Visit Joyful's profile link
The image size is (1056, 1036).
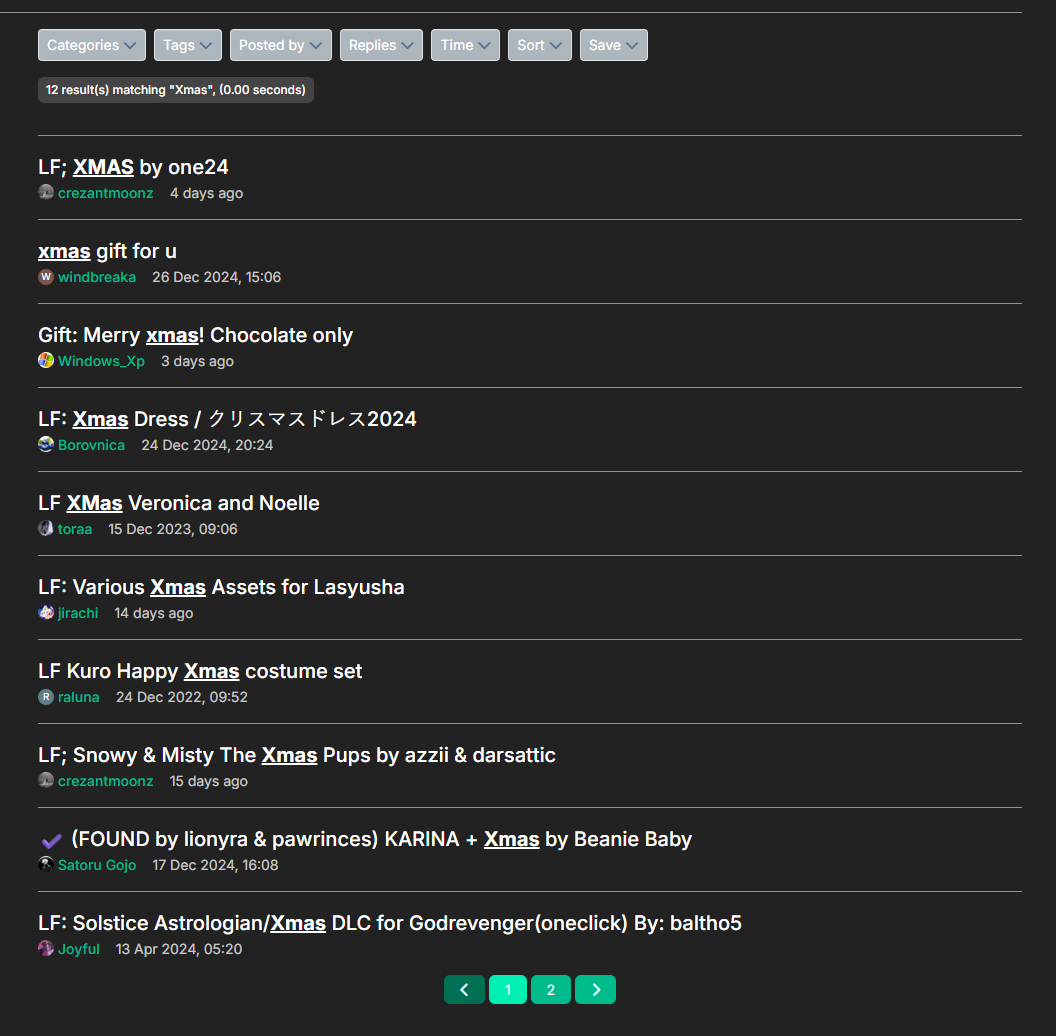click(79, 949)
